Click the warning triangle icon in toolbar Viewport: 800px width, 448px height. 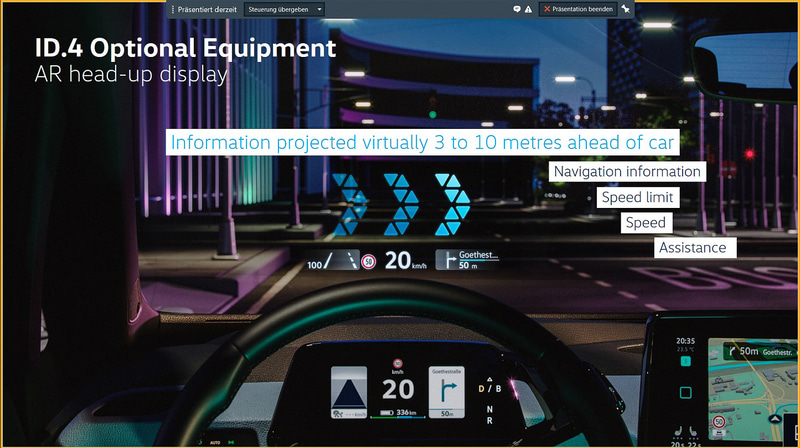click(x=528, y=9)
